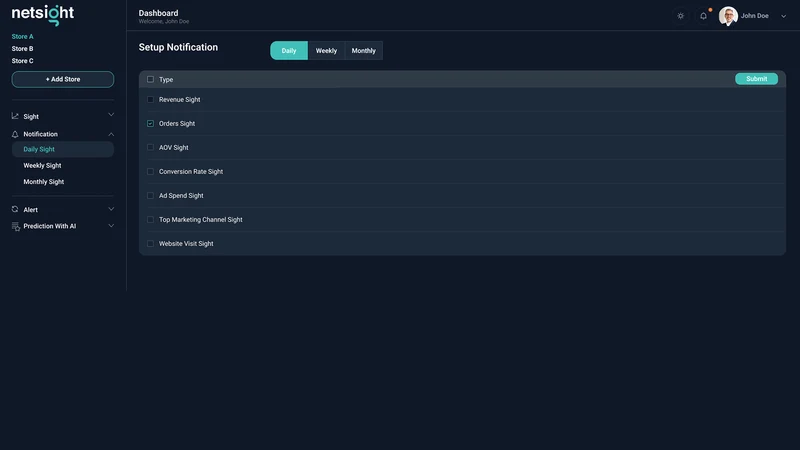Click the John Doe username text
The width and height of the screenshot is (800, 450).
click(x=755, y=16)
